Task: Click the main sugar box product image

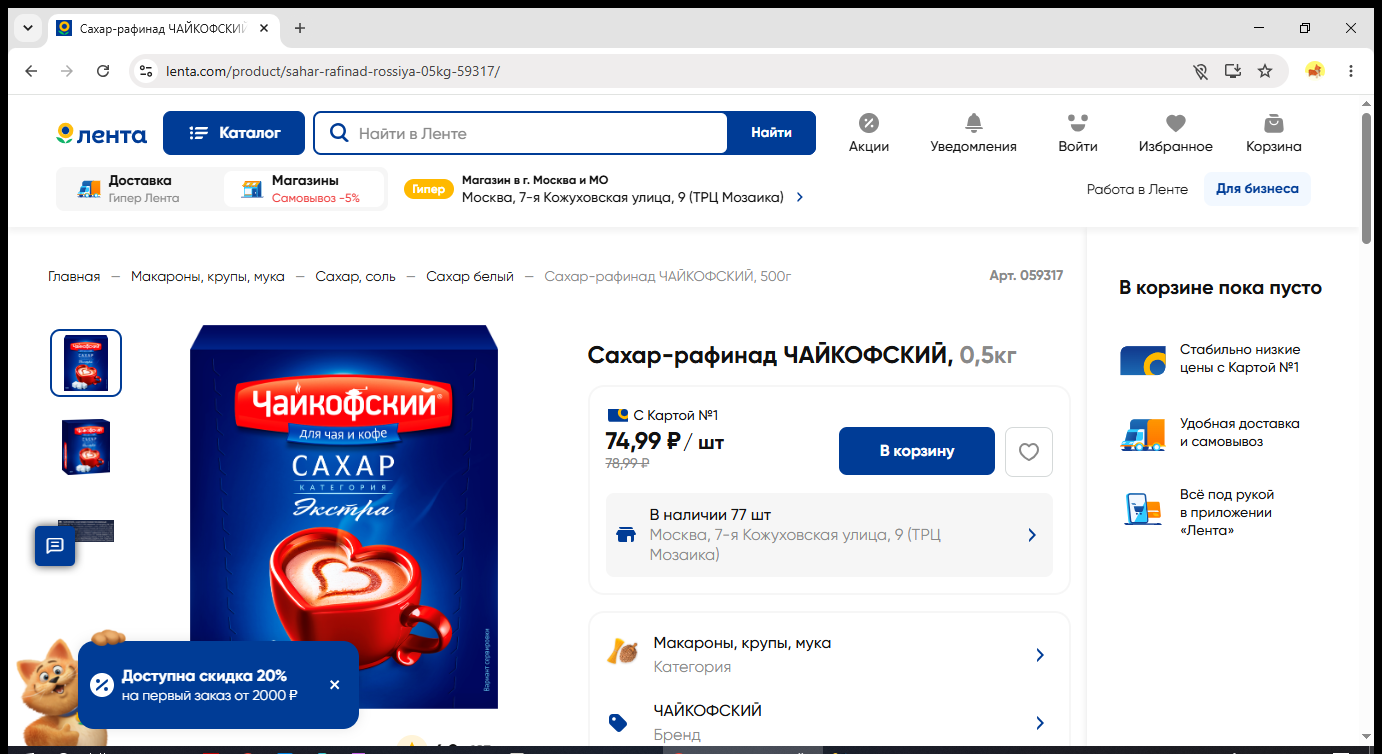Action: coord(344,516)
